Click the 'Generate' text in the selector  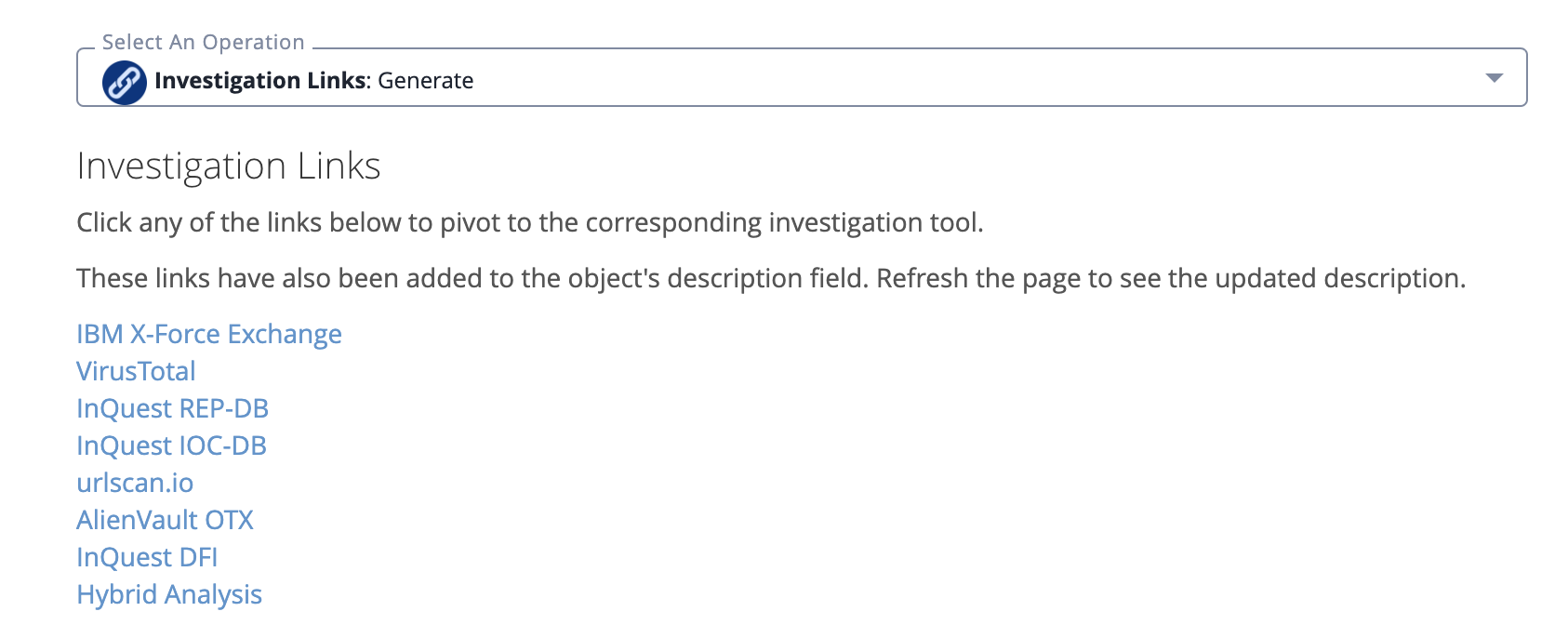point(425,81)
